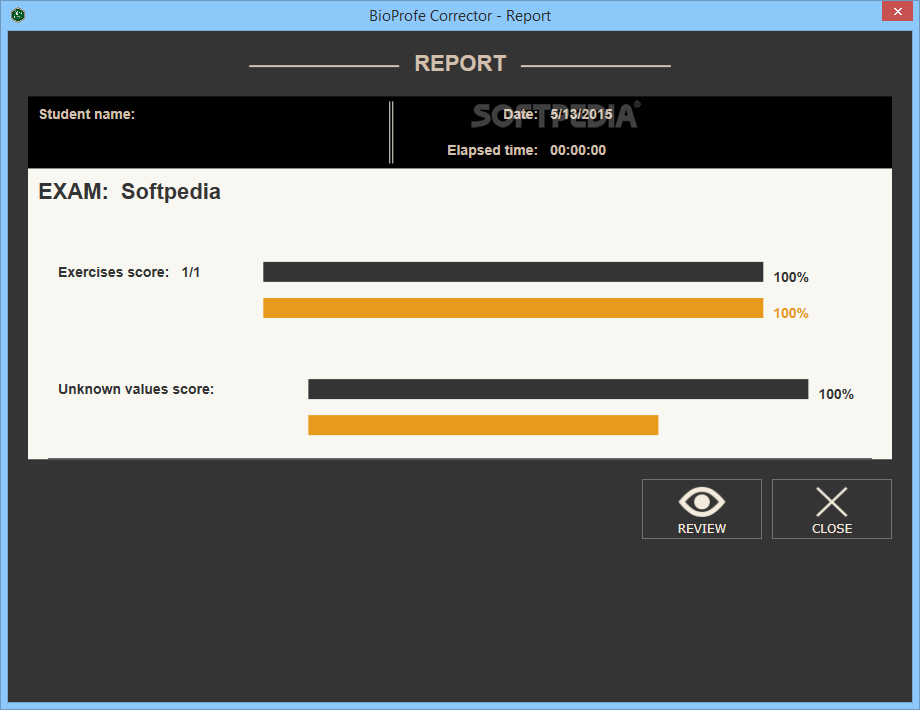This screenshot has height=710, width=920.
Task: Click the 100% beside Unknown values bar
Action: point(836,394)
